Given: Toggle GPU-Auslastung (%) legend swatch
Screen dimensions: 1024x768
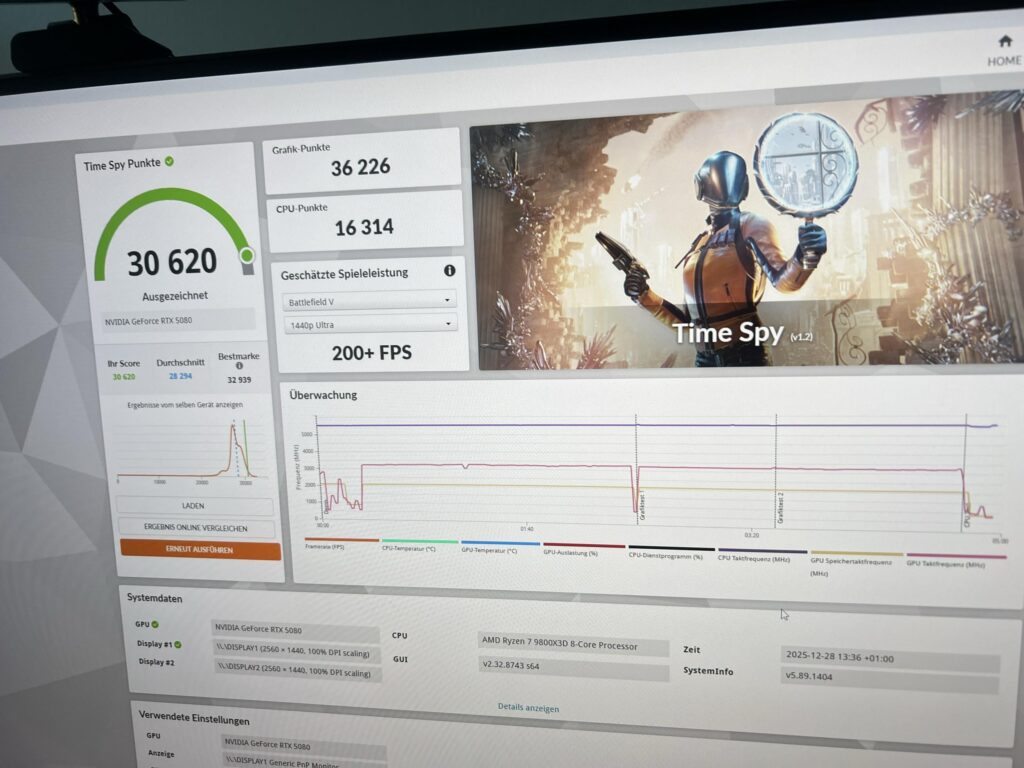Looking at the screenshot, I should coord(584,545).
